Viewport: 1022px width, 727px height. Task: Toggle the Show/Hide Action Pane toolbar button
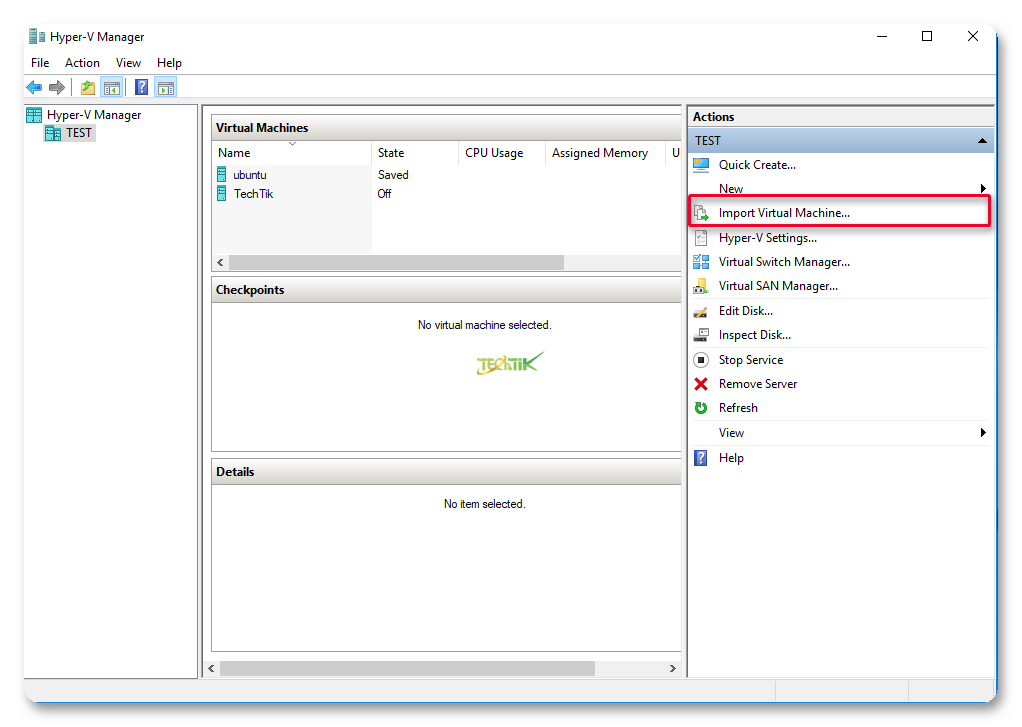166,88
